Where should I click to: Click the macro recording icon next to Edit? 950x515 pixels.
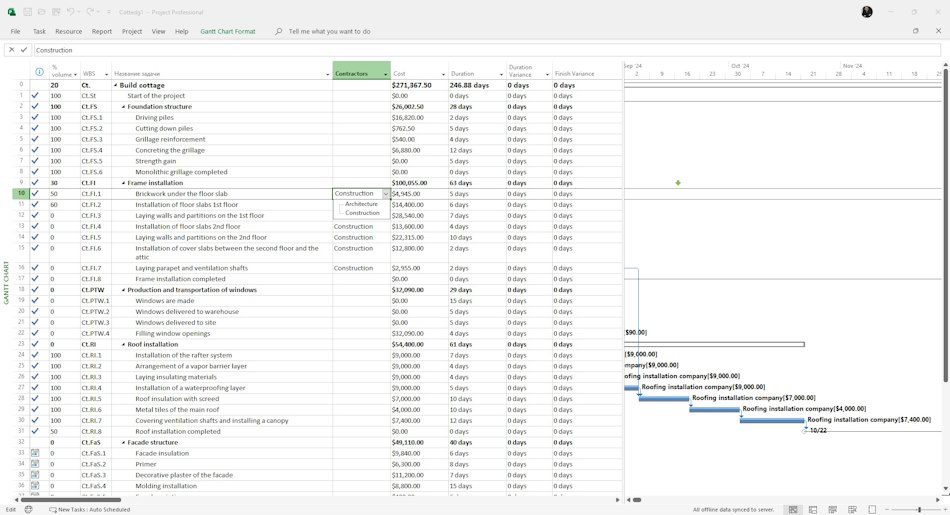pyautogui.click(x=28, y=510)
